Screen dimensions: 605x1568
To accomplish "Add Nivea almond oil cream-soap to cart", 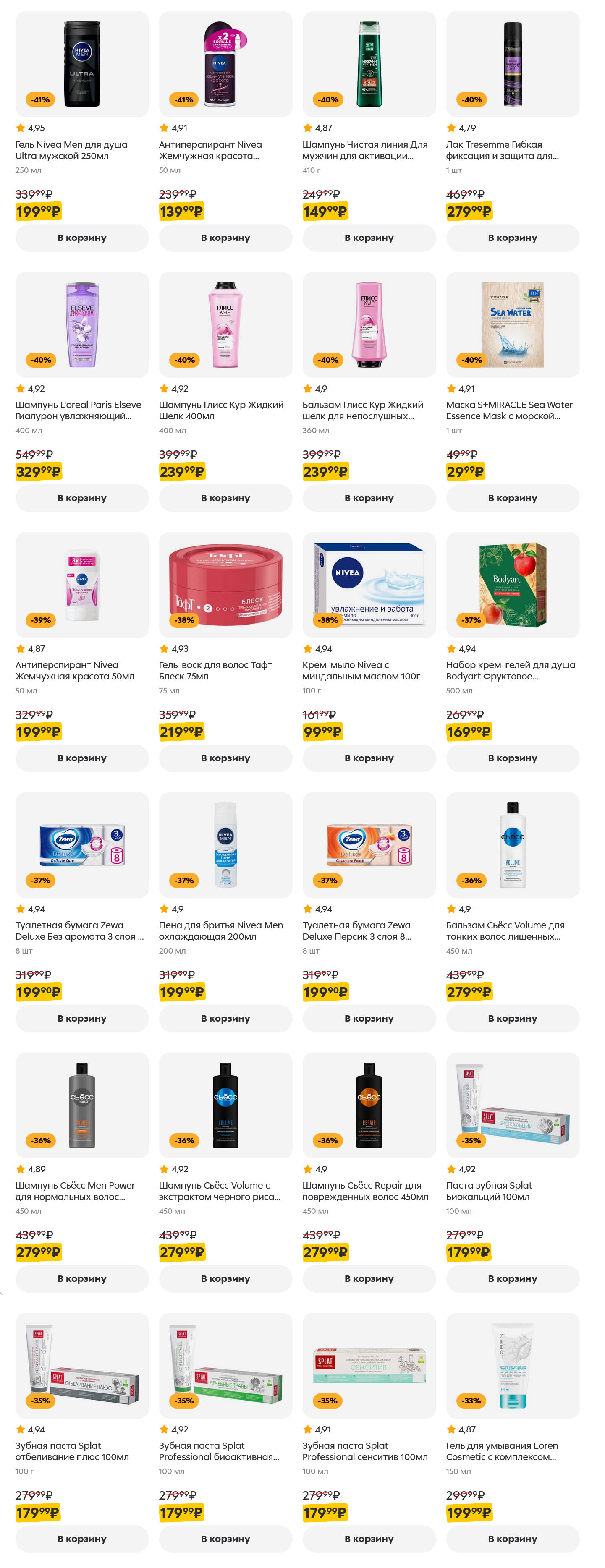I will [369, 758].
